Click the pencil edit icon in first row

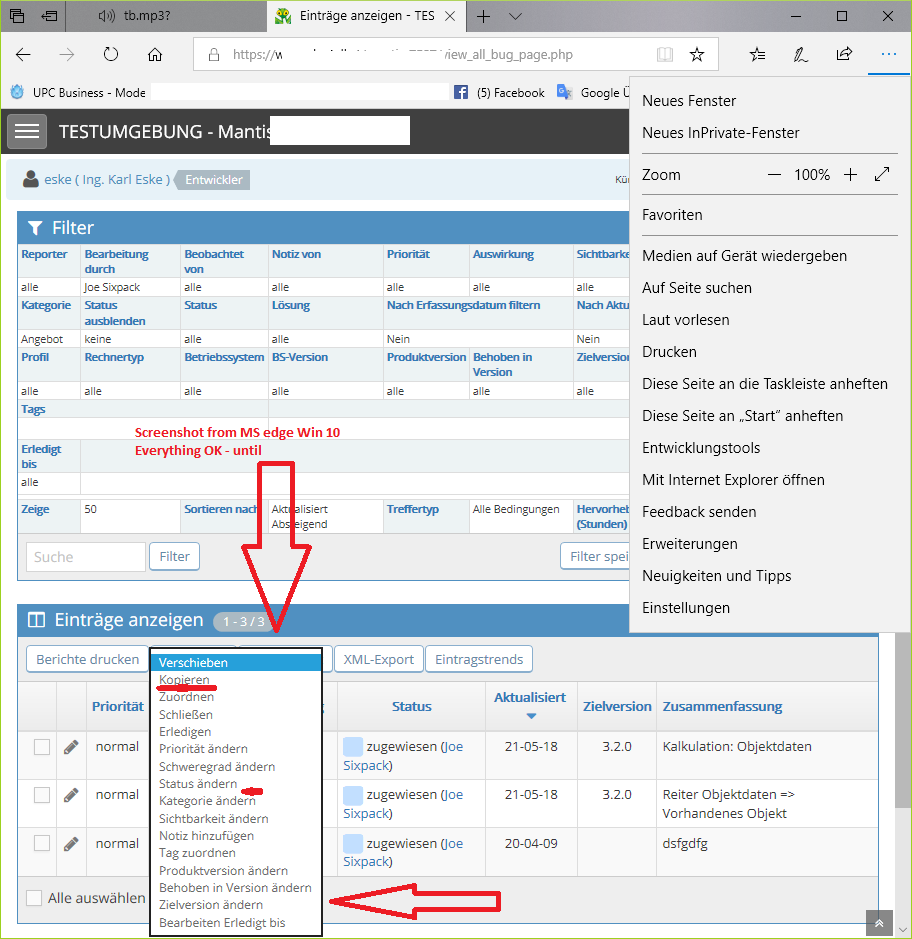pyautogui.click(x=71, y=747)
